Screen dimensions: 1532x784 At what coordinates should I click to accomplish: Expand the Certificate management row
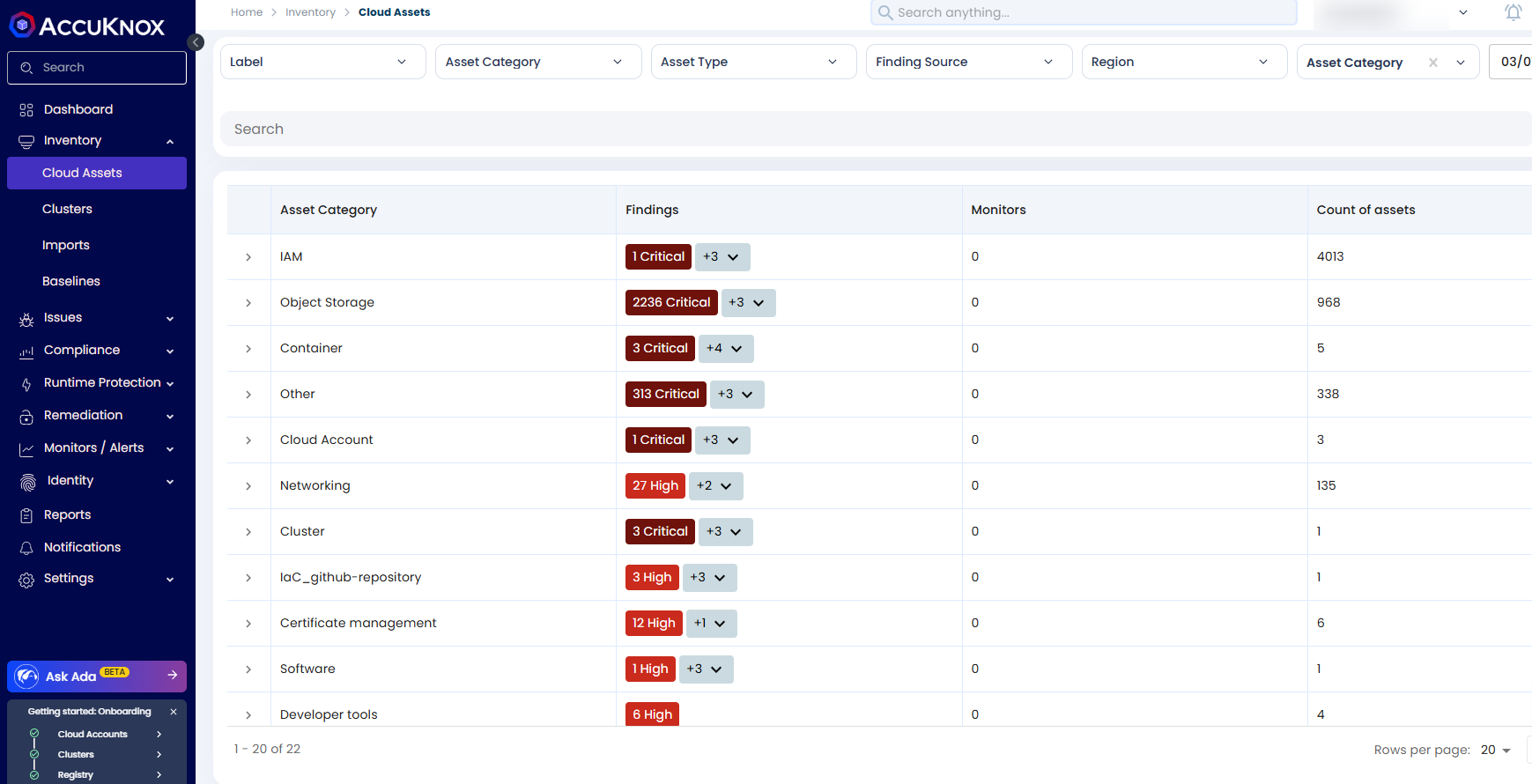tap(248, 624)
